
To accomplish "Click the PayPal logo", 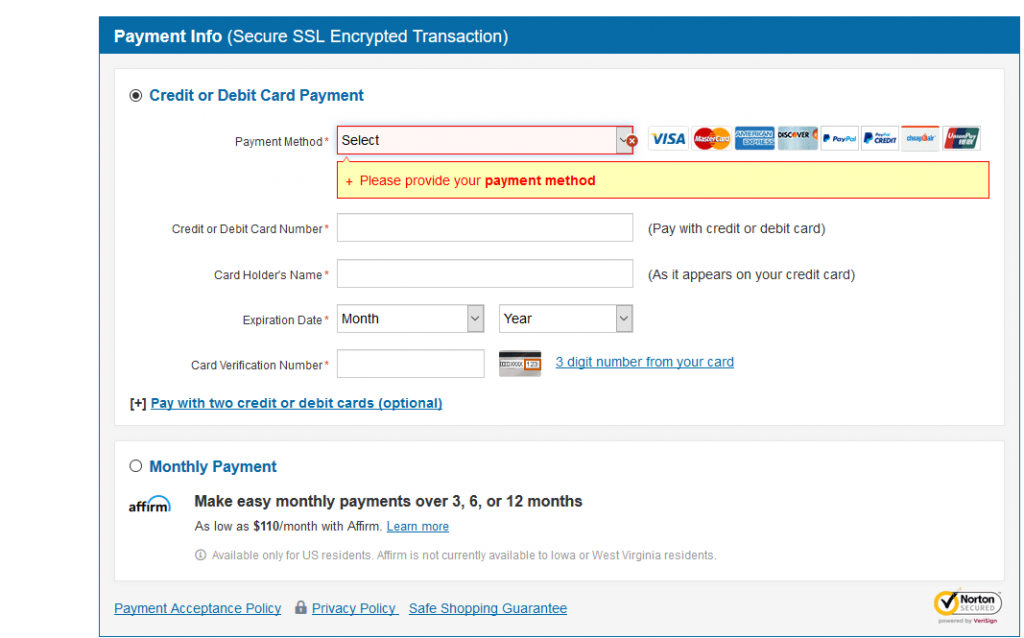I will [x=840, y=139].
